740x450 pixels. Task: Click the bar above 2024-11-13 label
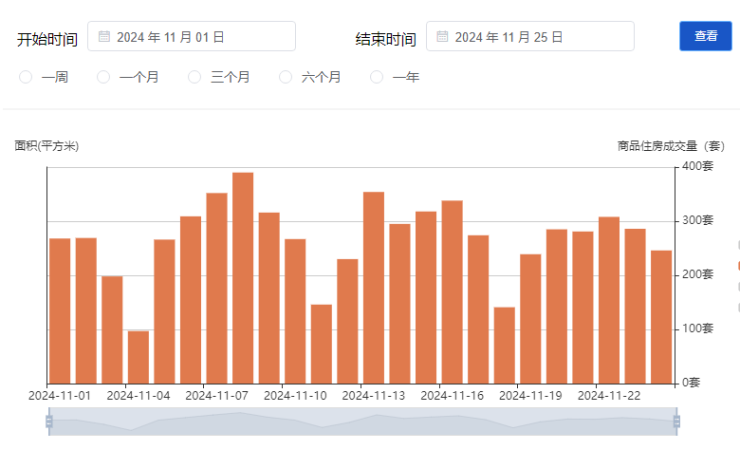coord(374,288)
